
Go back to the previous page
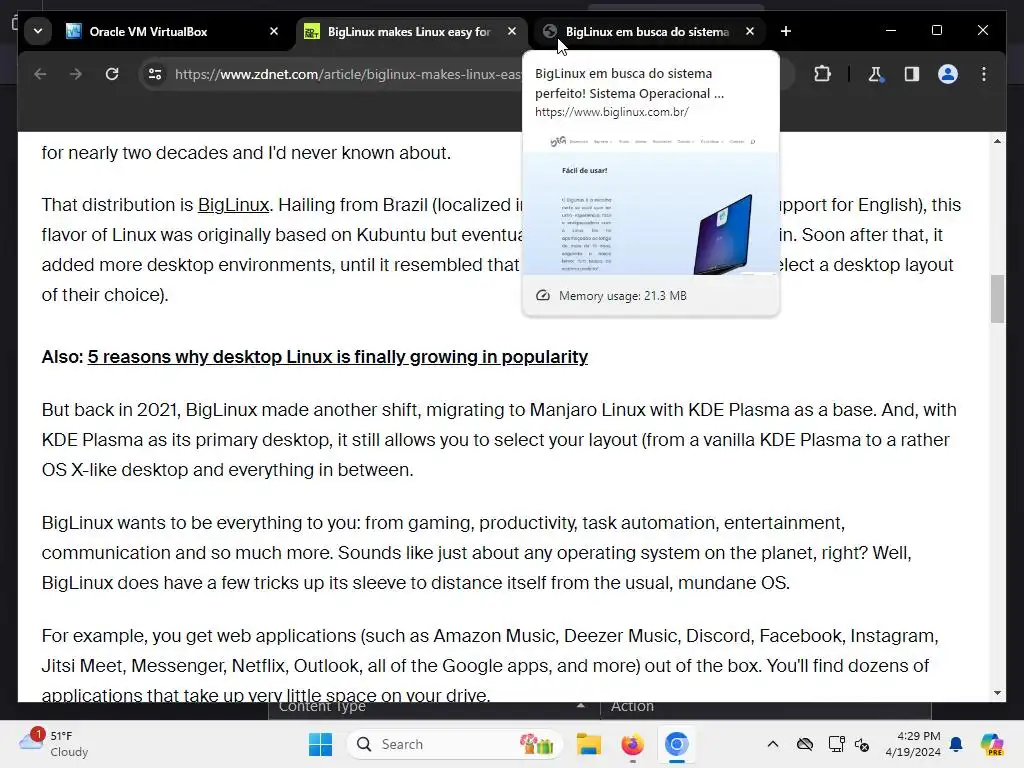(40, 74)
